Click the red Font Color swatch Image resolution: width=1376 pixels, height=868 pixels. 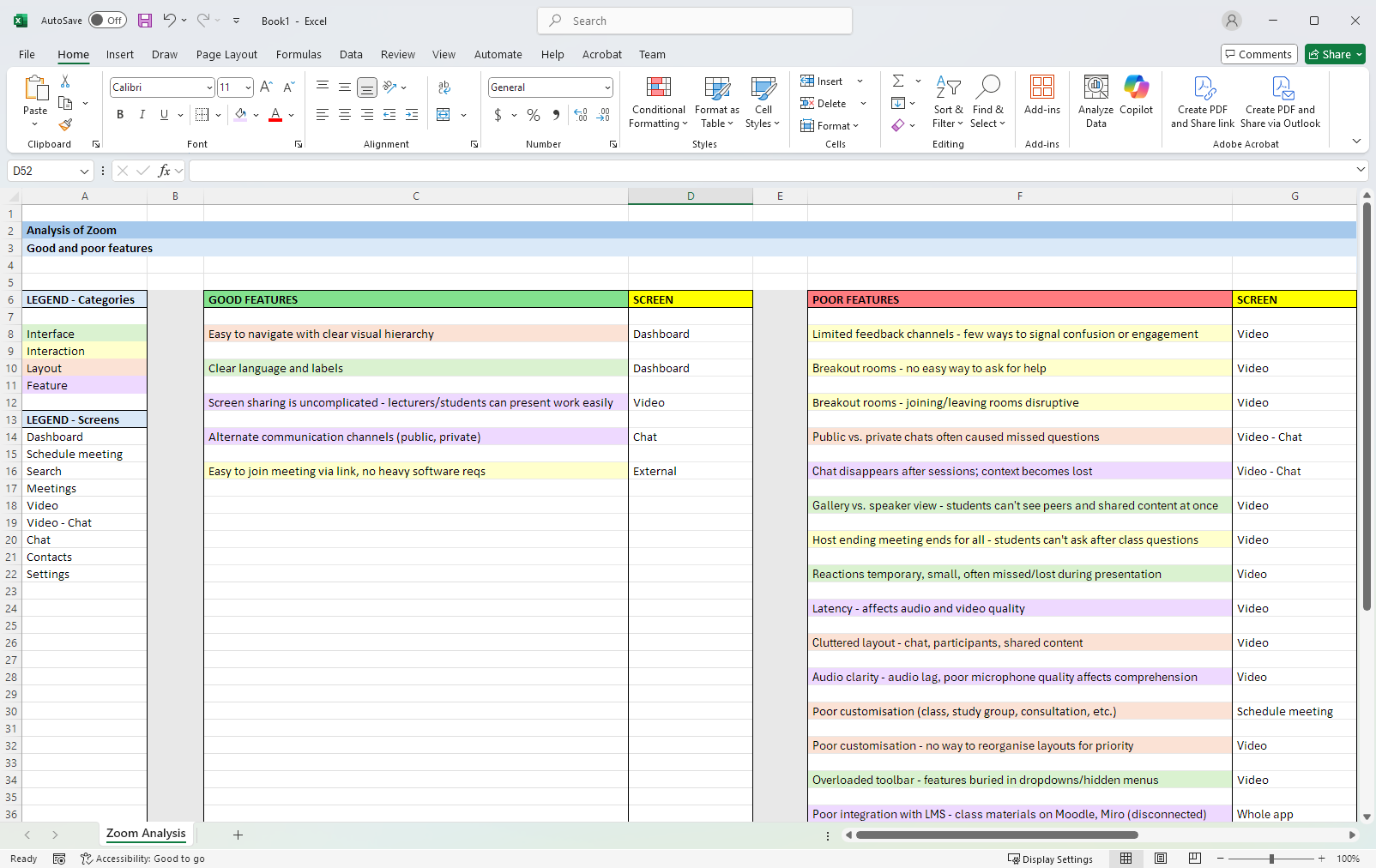pyautogui.click(x=275, y=114)
